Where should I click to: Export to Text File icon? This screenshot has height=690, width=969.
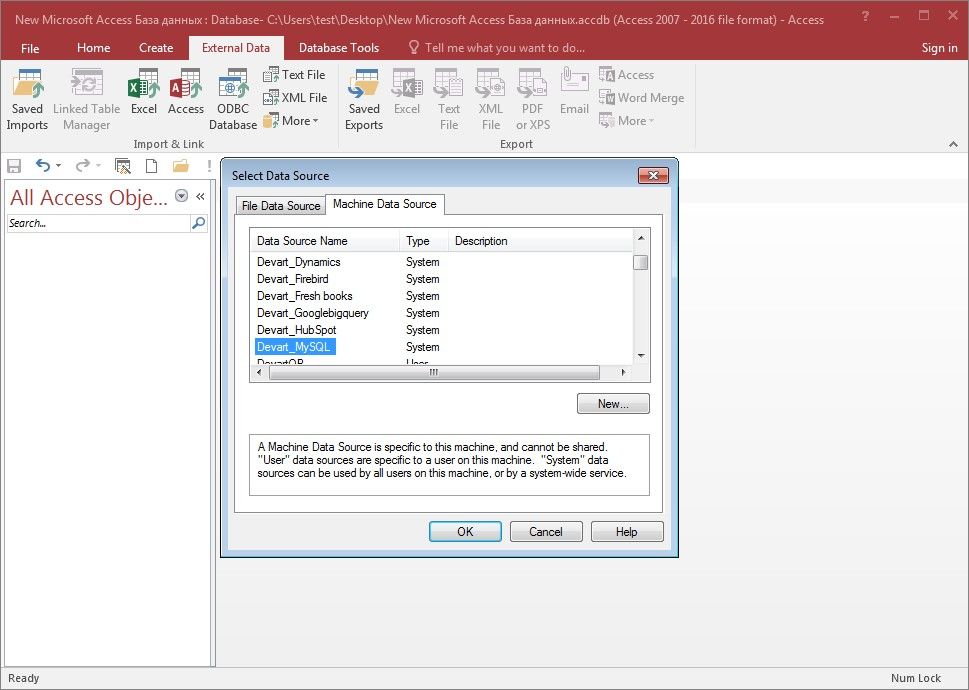[449, 83]
